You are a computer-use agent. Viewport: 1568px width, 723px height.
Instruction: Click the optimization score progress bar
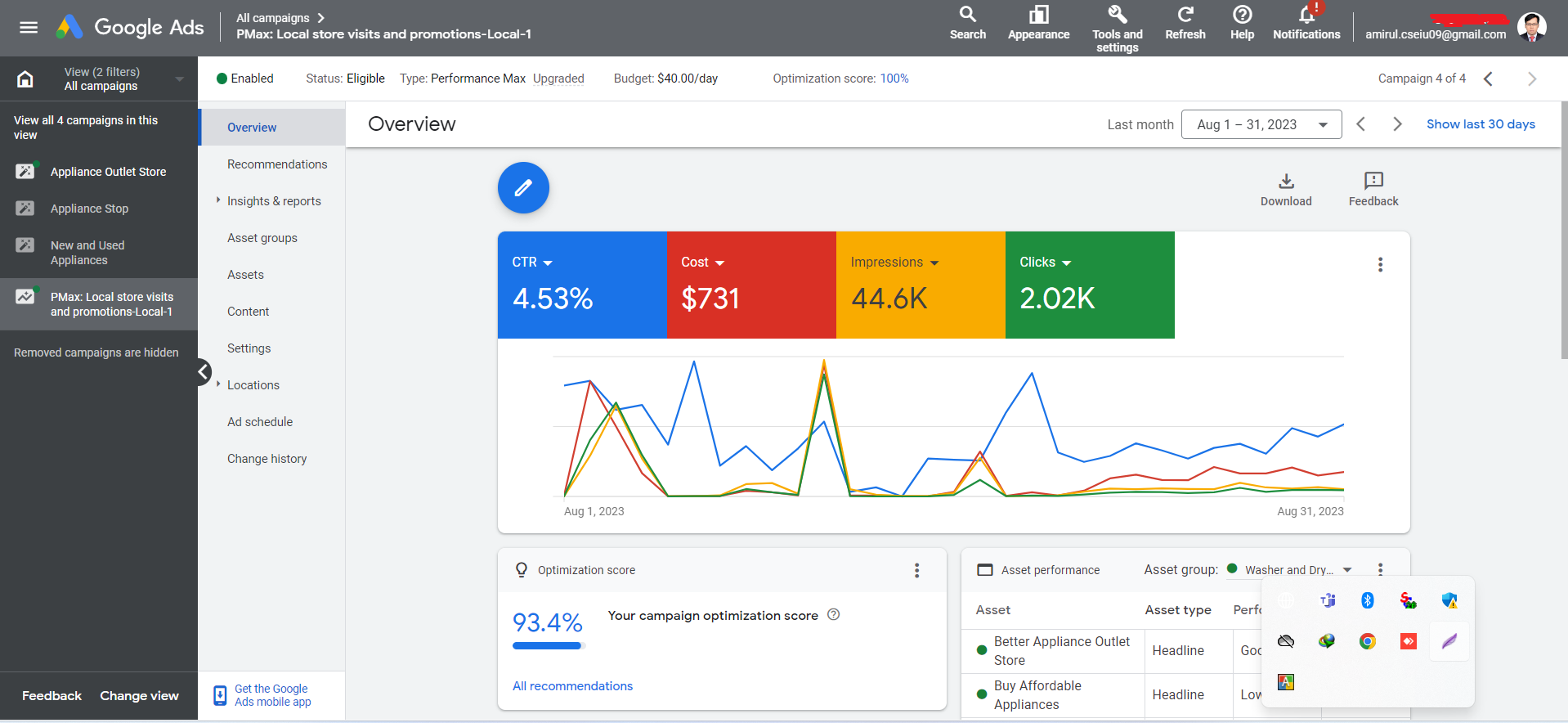tap(549, 646)
